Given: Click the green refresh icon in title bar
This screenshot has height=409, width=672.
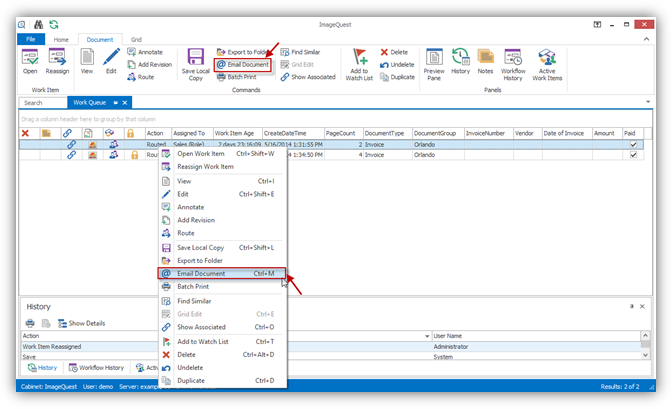Looking at the screenshot, I should (x=54, y=24).
